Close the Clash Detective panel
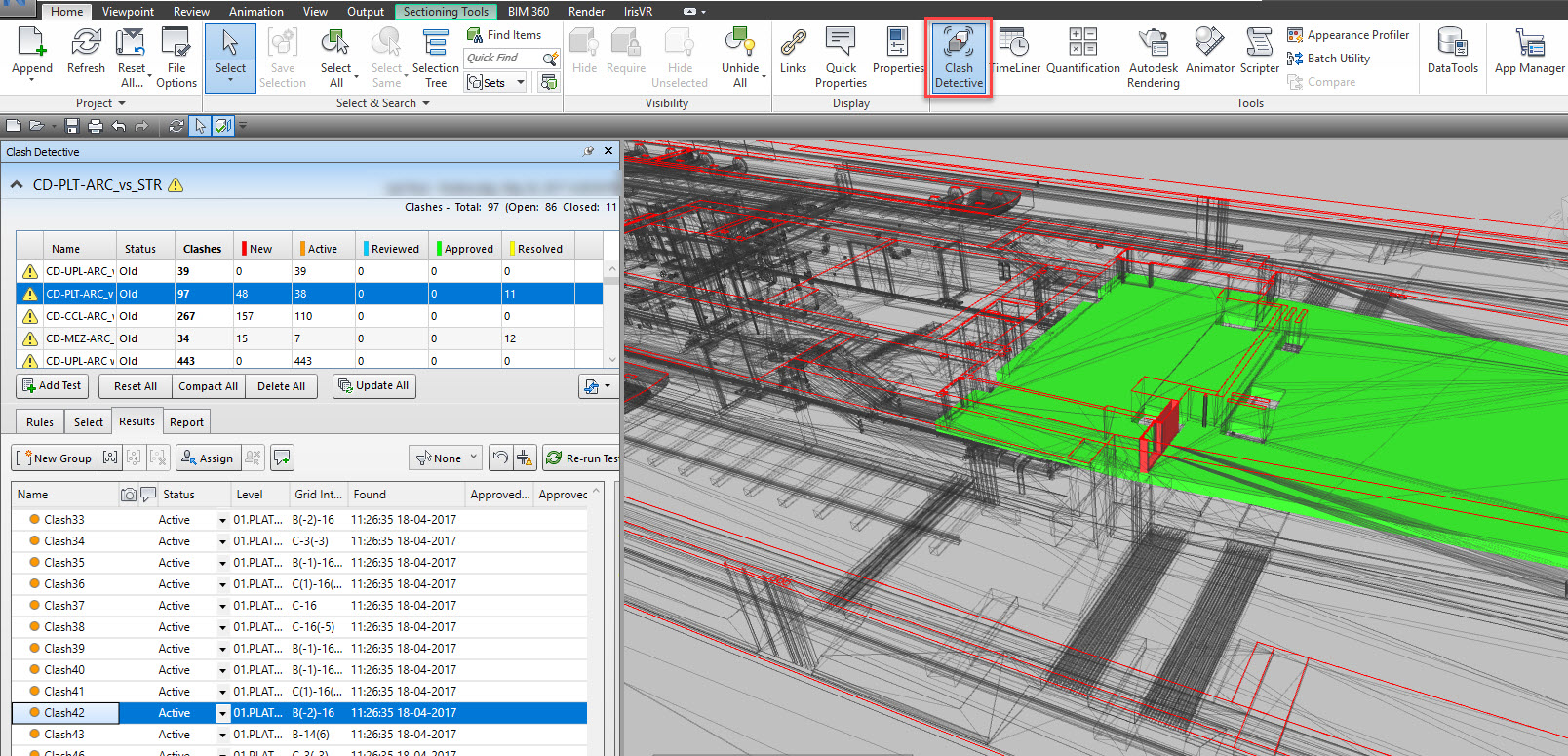 [x=608, y=151]
